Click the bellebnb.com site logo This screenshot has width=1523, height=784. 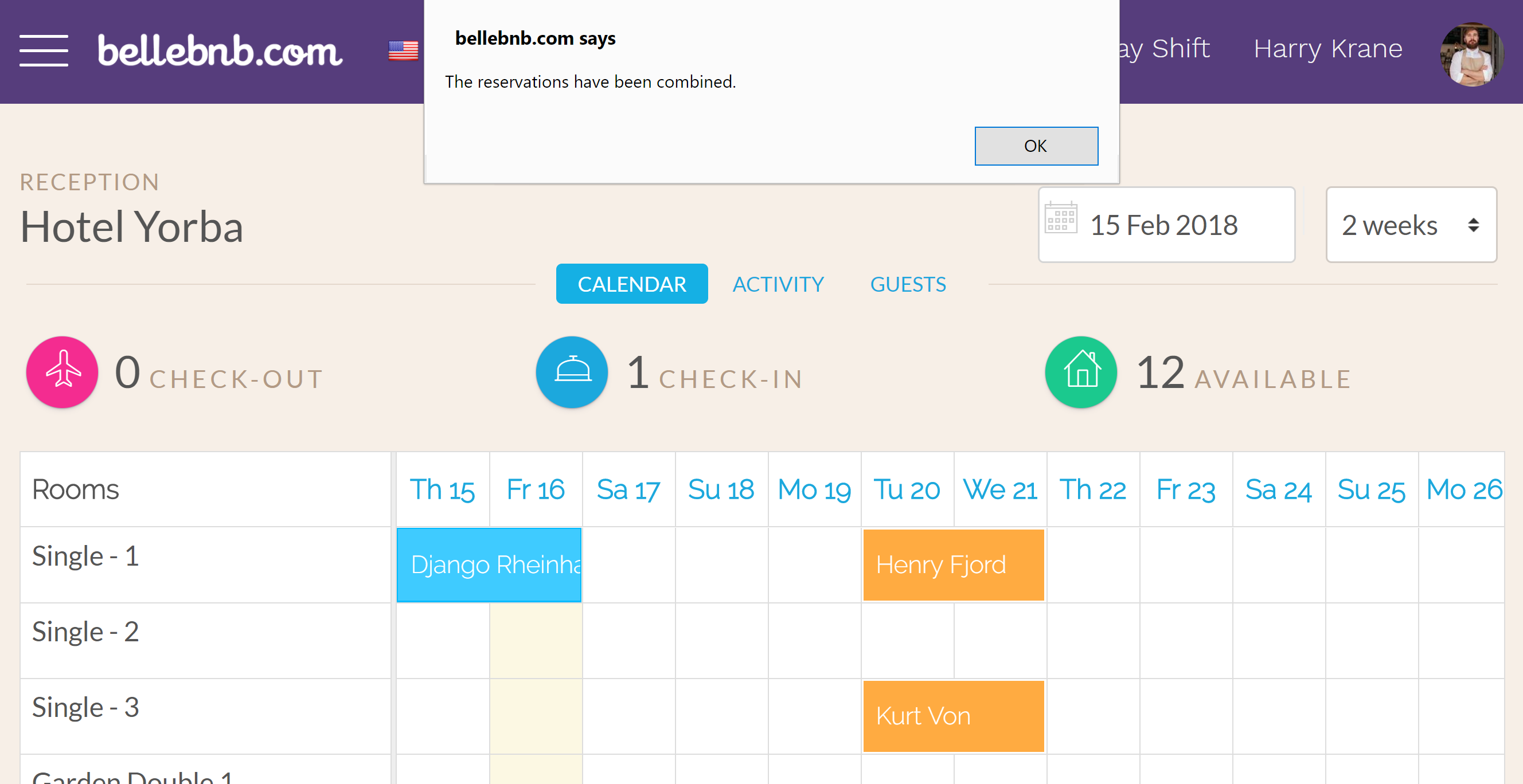click(220, 49)
